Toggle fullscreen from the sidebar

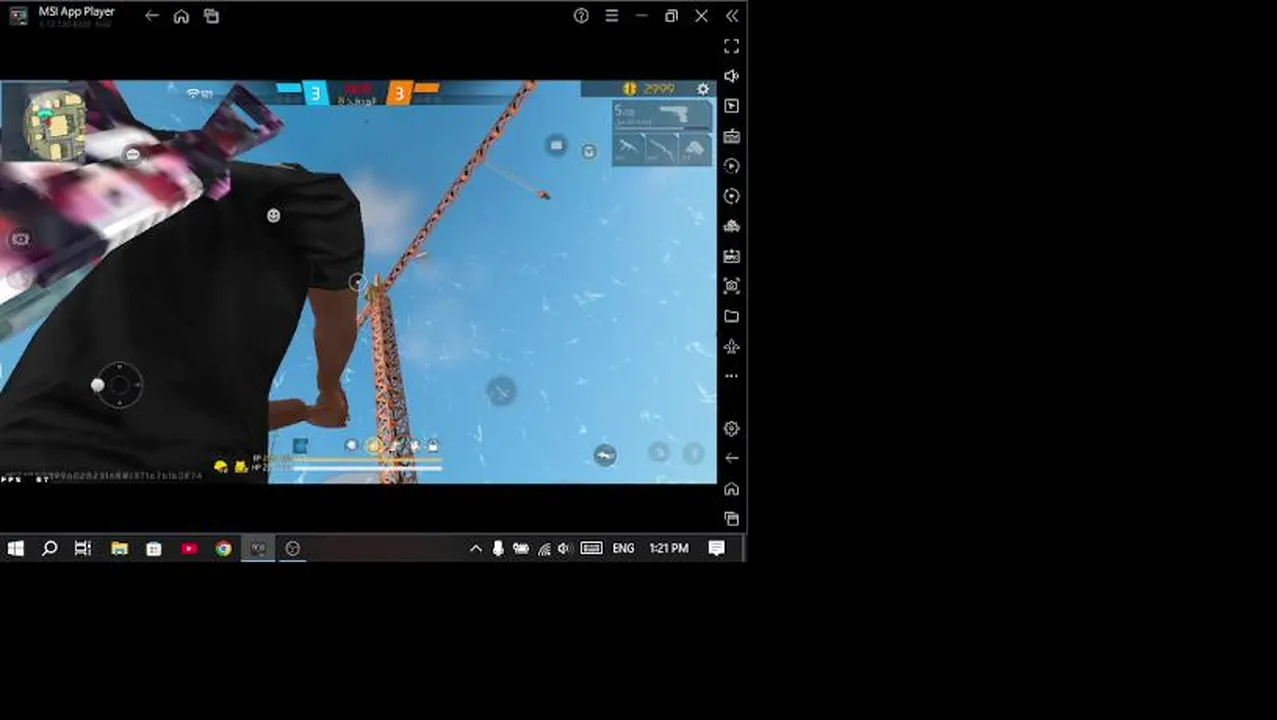tap(731, 46)
